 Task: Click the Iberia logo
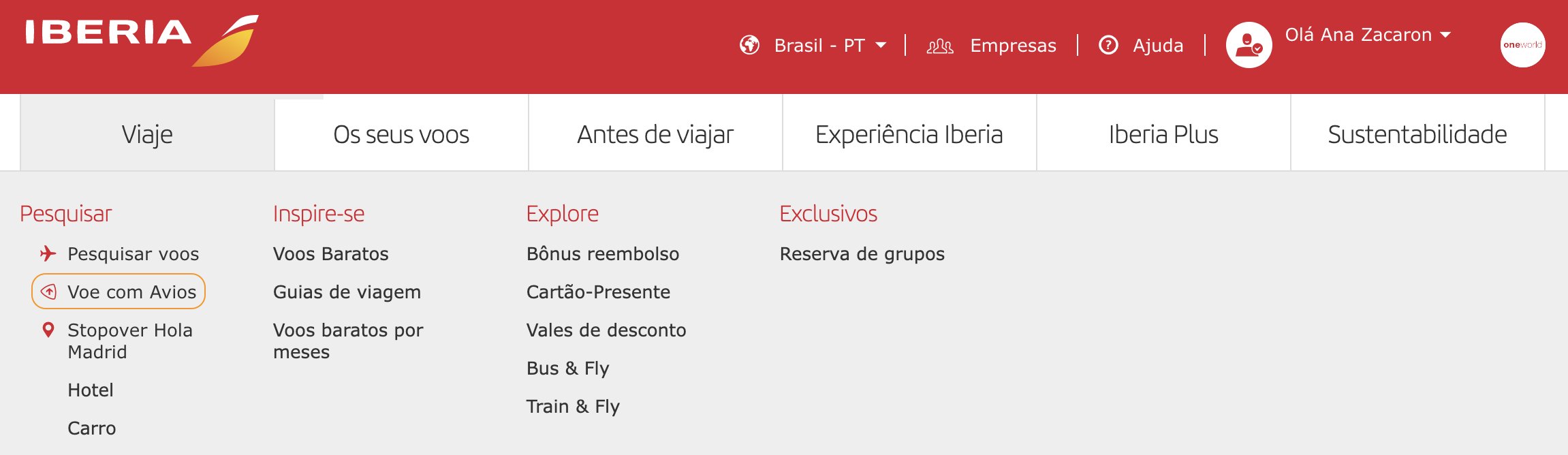point(142,40)
